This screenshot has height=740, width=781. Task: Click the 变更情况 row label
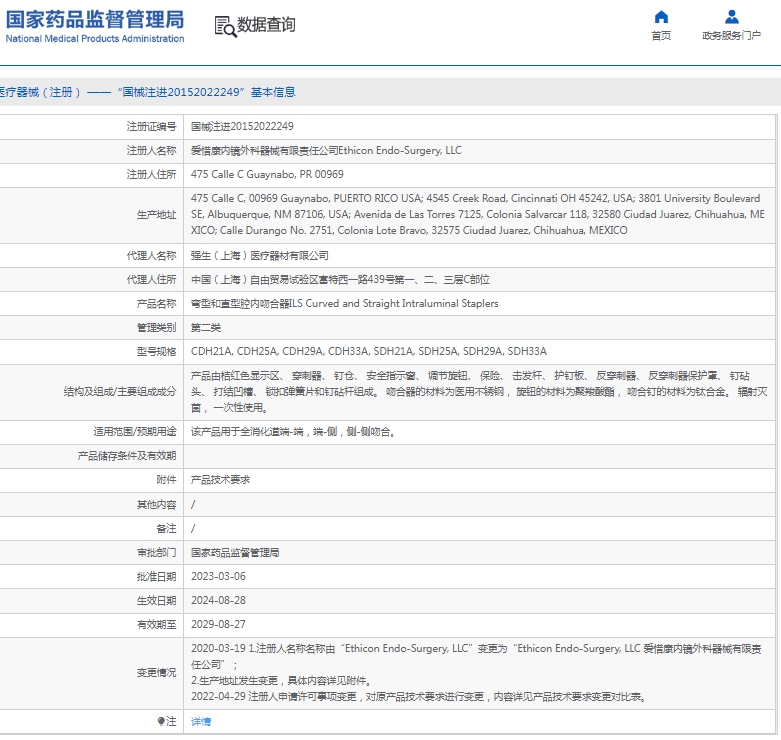coord(156,672)
